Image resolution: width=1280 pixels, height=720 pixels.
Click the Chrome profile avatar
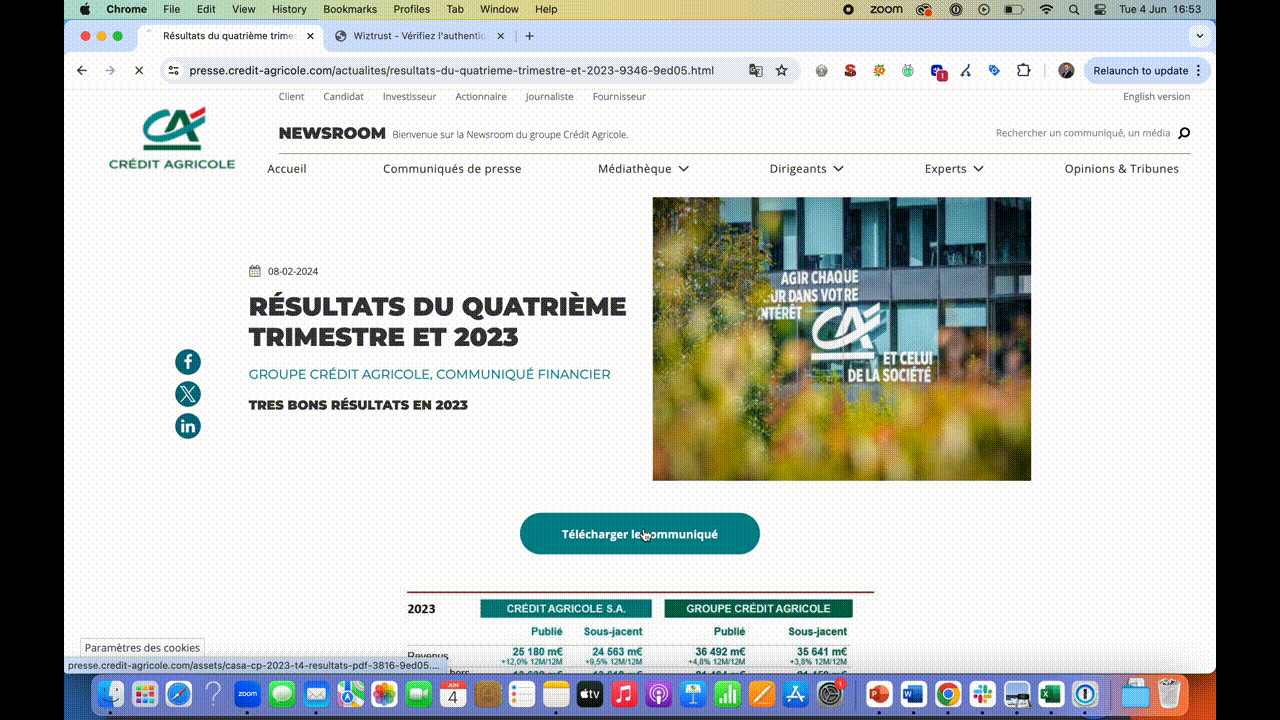coord(1066,70)
